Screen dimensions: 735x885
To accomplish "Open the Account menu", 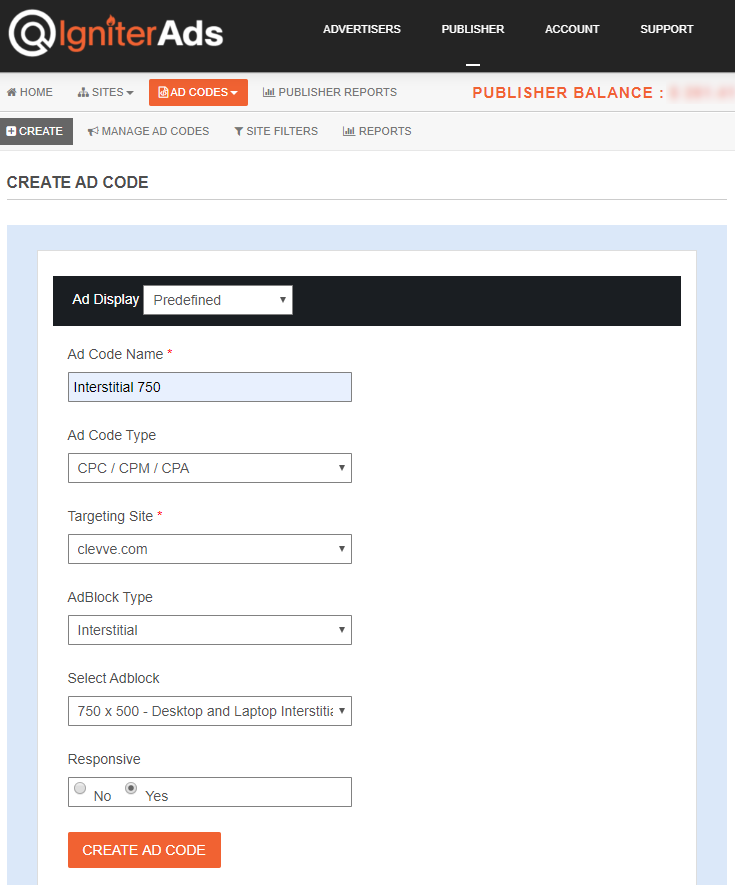I will coord(572,29).
